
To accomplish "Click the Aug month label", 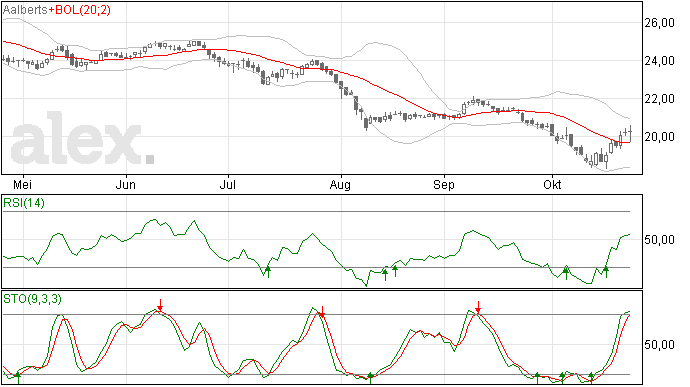I will 340,185.
